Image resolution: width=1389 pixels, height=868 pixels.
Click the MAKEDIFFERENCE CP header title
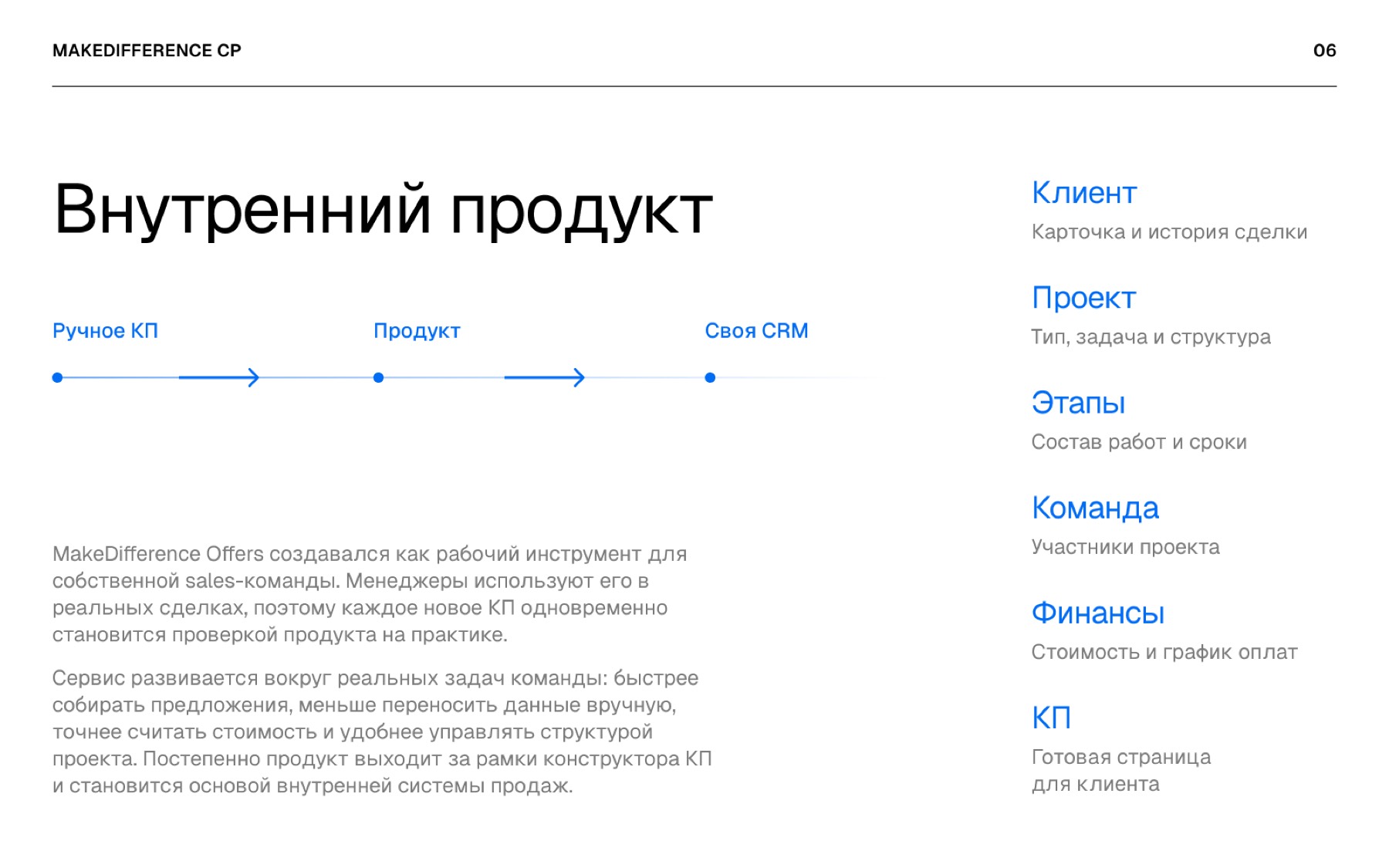[147, 50]
